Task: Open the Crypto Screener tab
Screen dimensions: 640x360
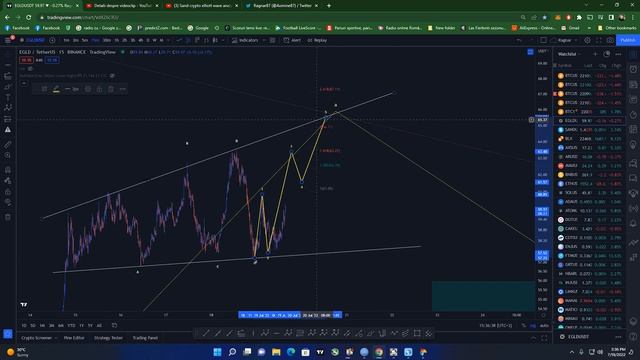Action: (x=37, y=338)
